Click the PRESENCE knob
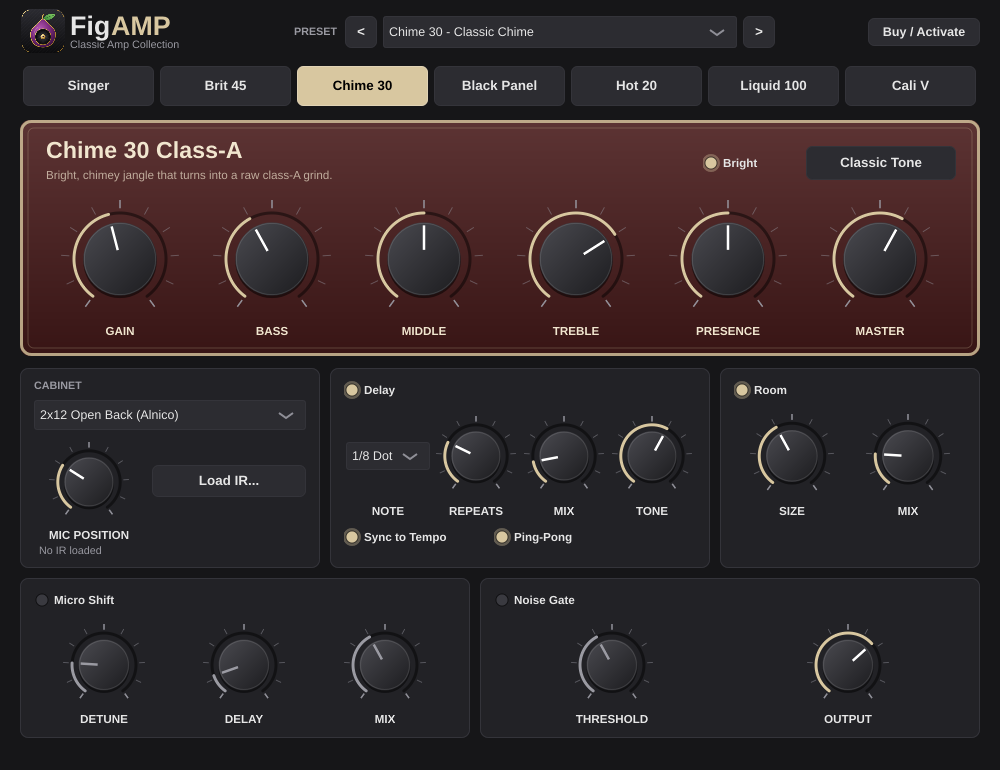Viewport: 1000px width, 770px height. pyautogui.click(x=728, y=258)
